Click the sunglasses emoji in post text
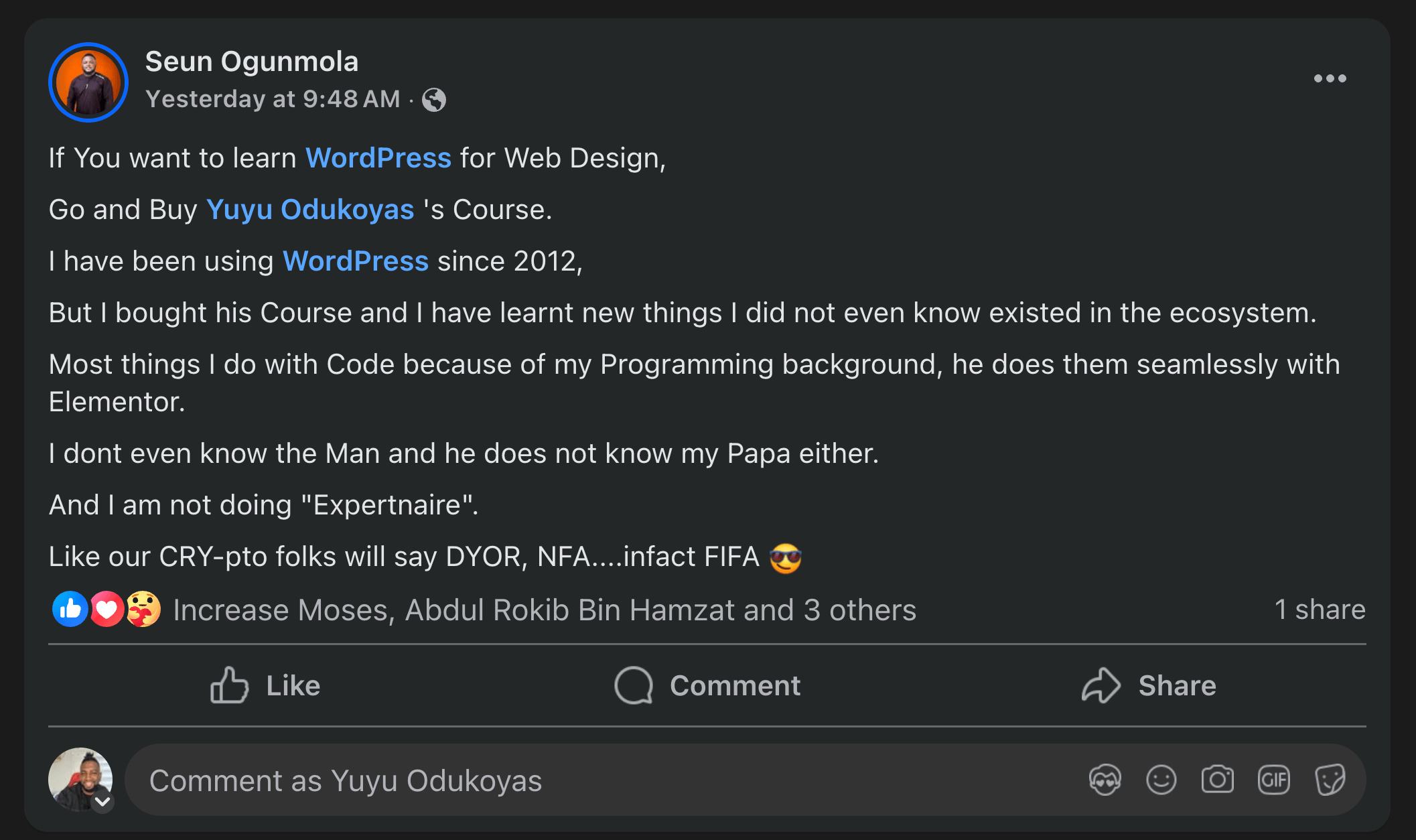 [x=786, y=558]
